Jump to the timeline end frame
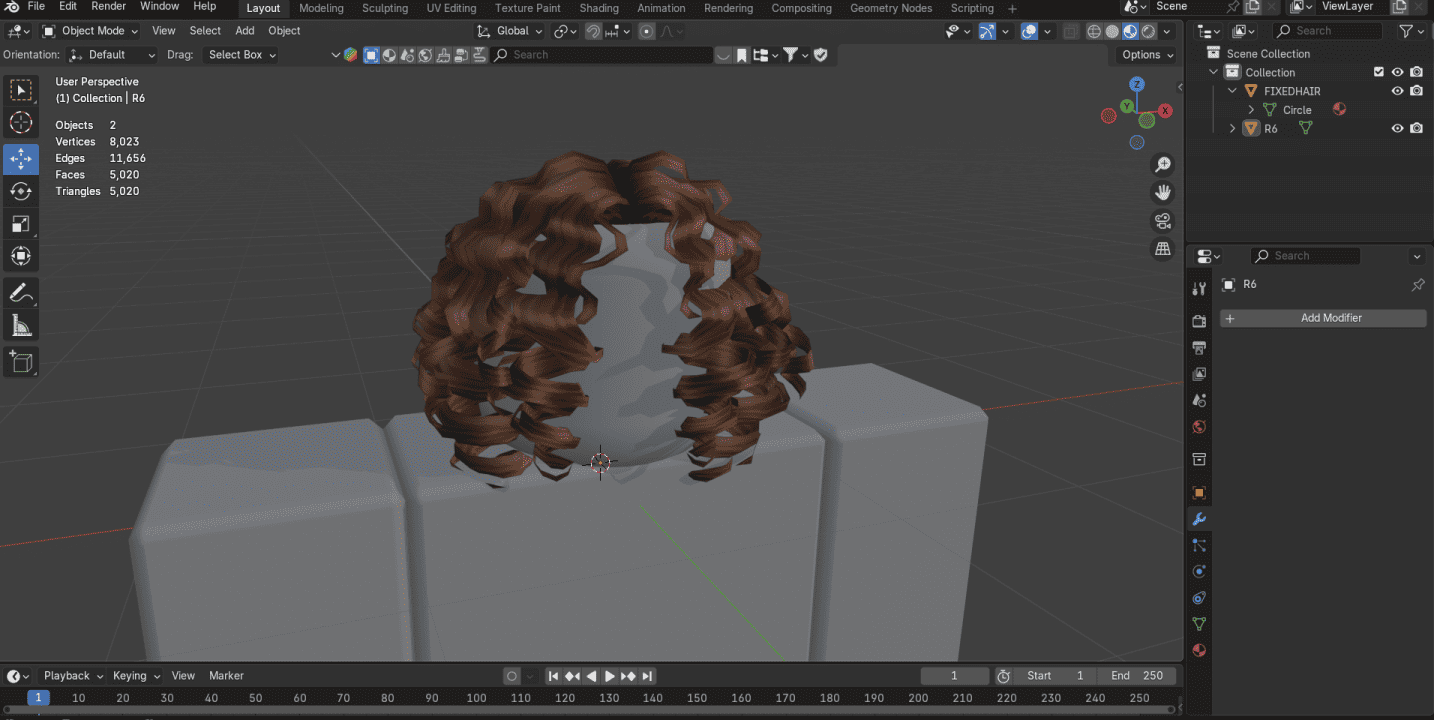 pyautogui.click(x=647, y=676)
